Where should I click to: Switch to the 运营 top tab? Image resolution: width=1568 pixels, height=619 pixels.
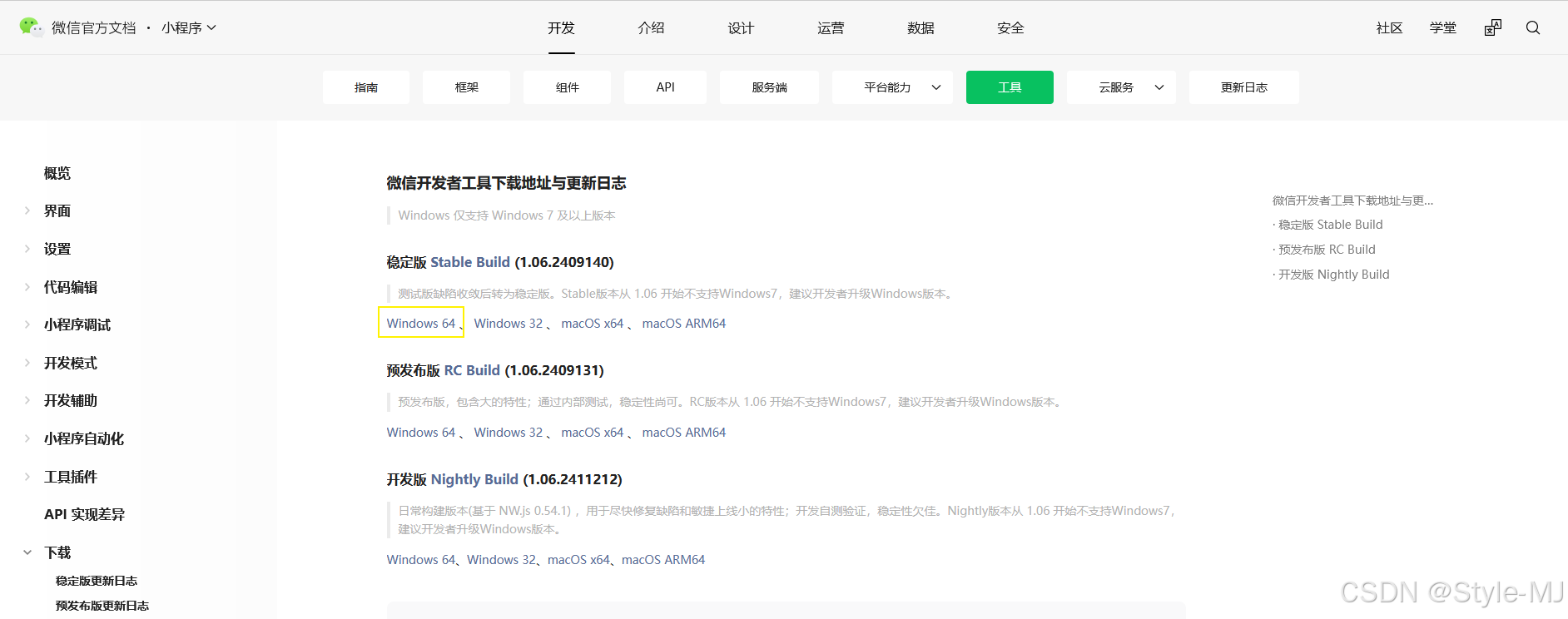coord(831,27)
